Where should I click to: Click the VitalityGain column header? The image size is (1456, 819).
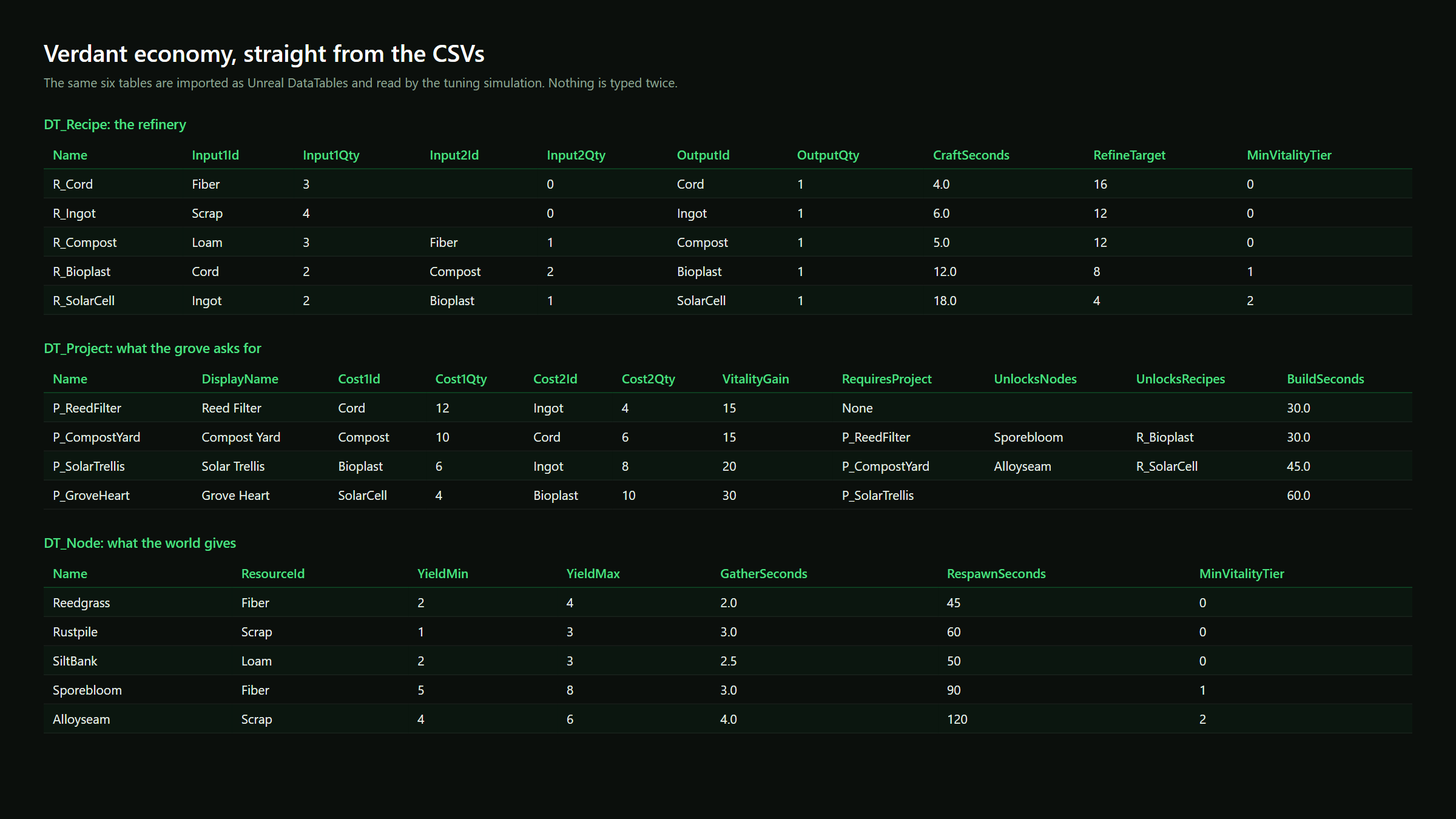[755, 379]
